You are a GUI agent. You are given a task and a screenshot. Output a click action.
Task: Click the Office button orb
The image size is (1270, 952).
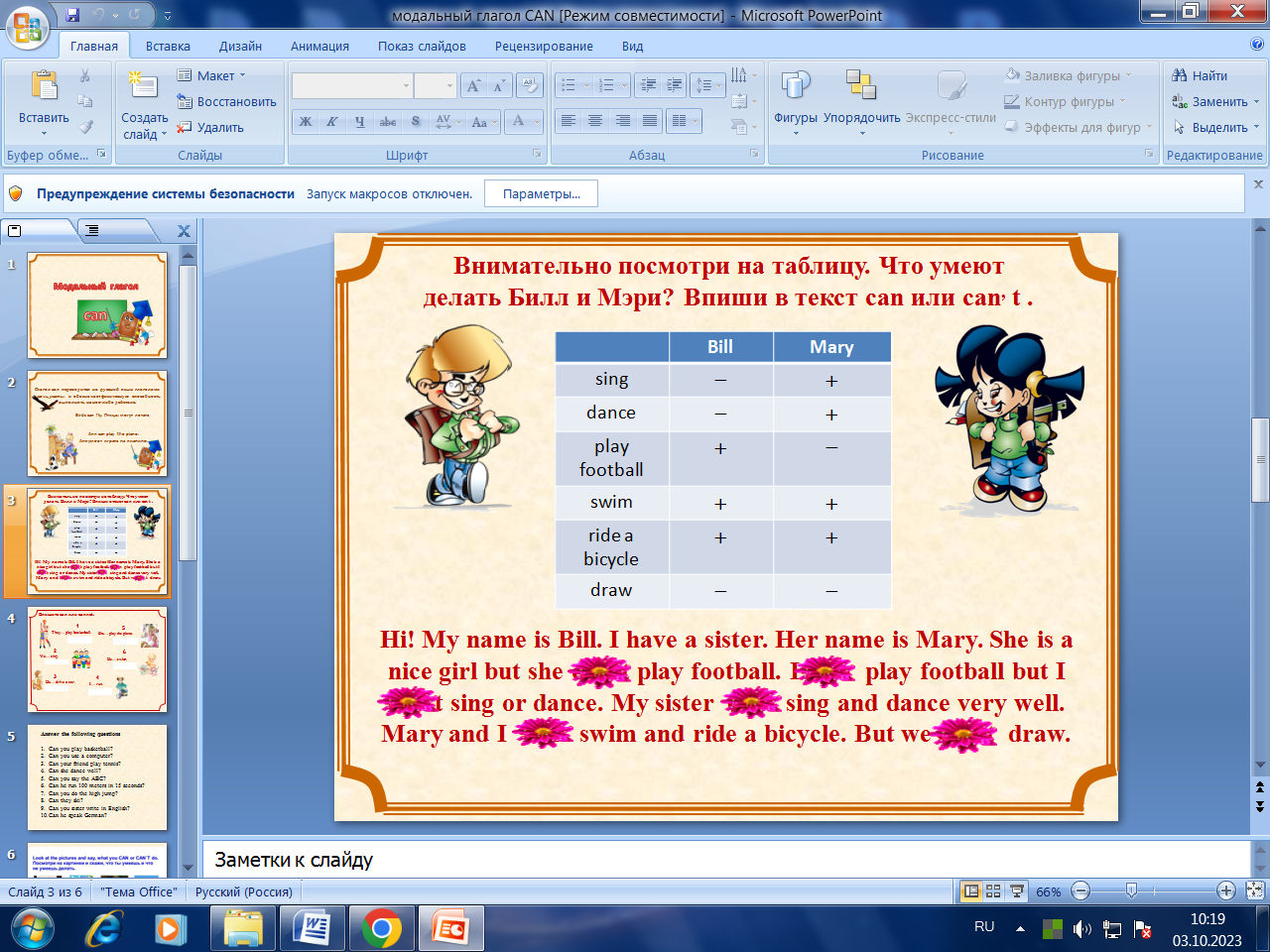point(27,27)
